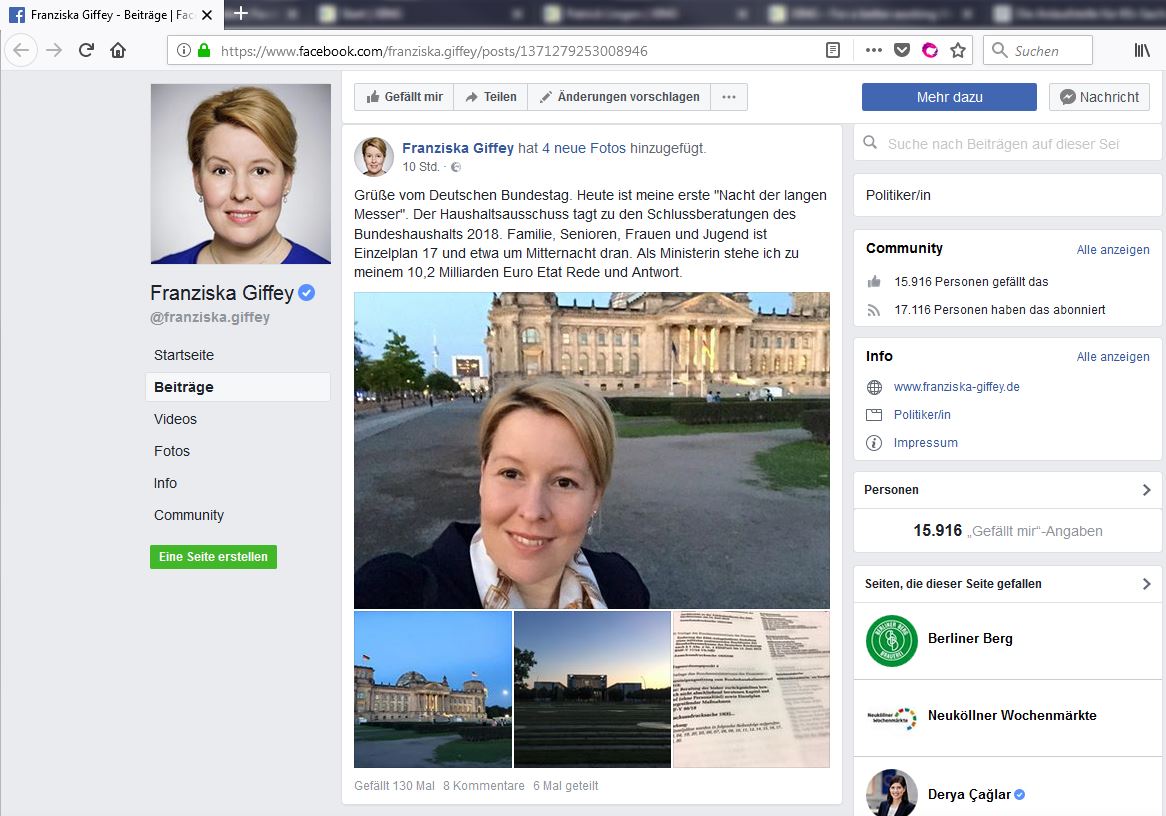This screenshot has height=816, width=1166.
Task: Select the Franziska Giffey - Beiträge tab
Action: (112, 15)
